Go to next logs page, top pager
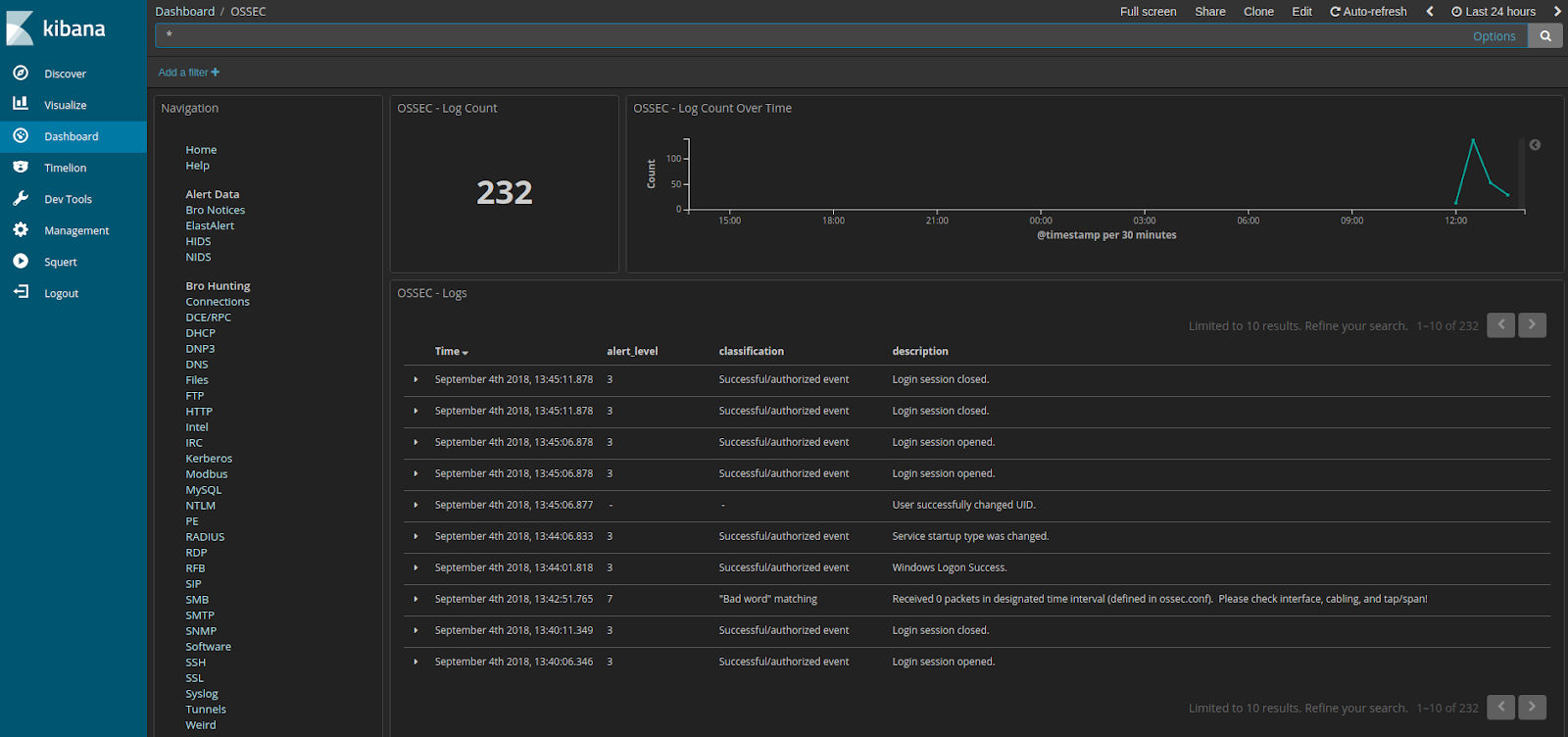 pyautogui.click(x=1532, y=325)
